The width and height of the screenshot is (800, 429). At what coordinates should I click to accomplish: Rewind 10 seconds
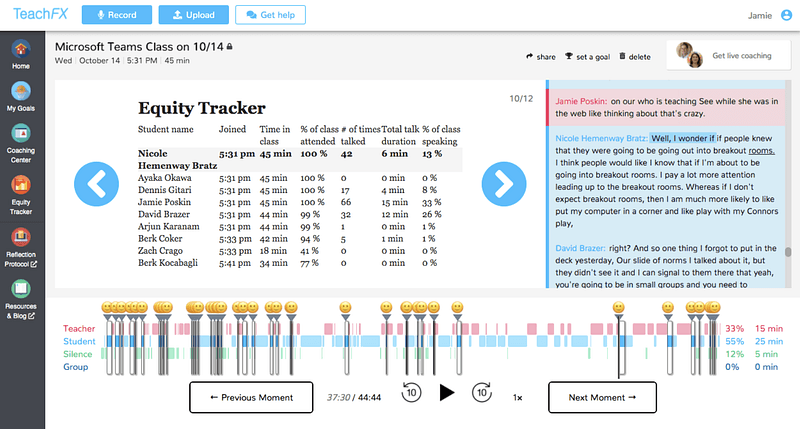pos(410,393)
